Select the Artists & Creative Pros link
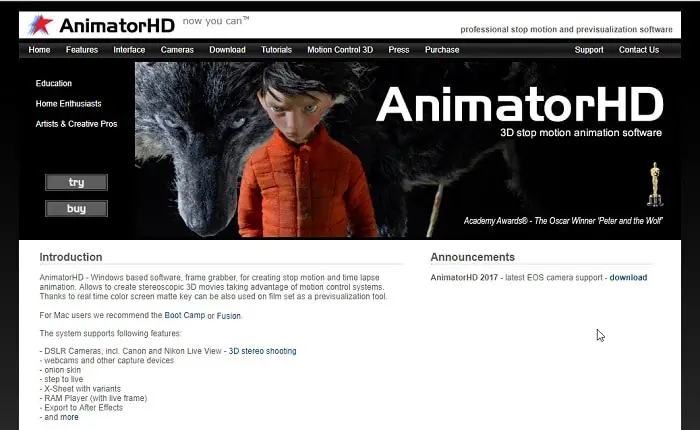The width and height of the screenshot is (700, 430). (76, 124)
